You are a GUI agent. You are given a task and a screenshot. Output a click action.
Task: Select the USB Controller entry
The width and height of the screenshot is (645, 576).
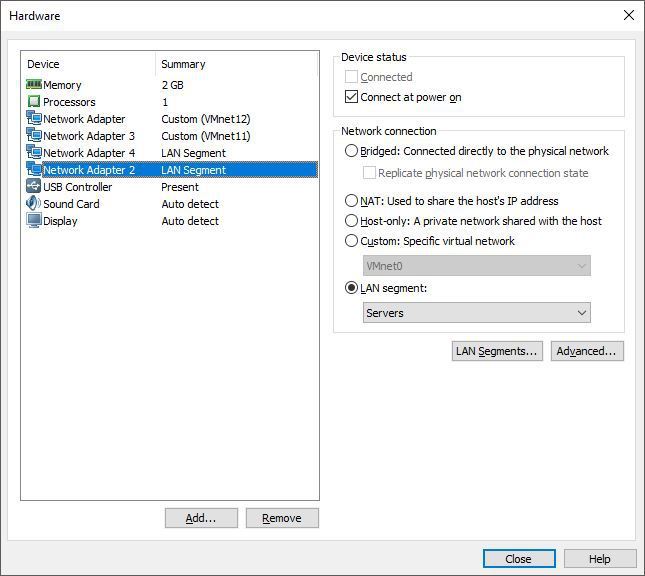point(77,187)
